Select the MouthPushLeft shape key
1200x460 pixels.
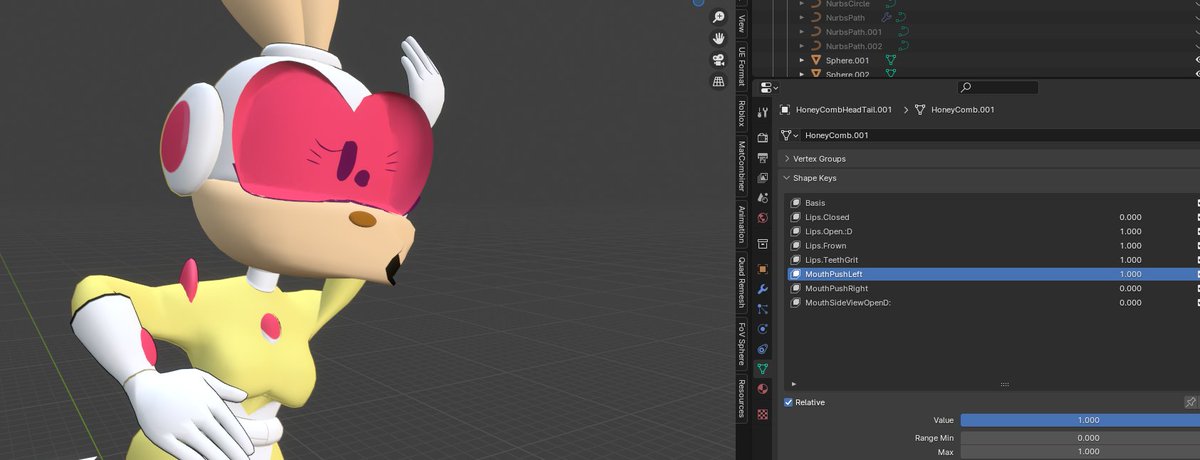pyautogui.click(x=990, y=274)
